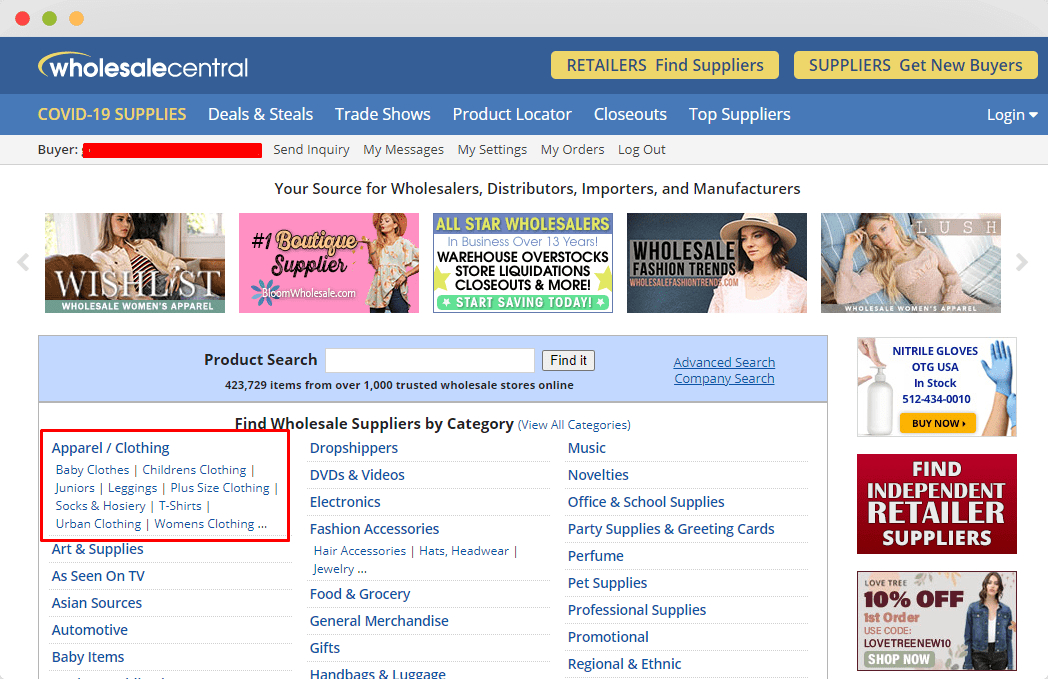Open Womens Clothing subcategory
Image resolution: width=1048 pixels, height=679 pixels.
click(205, 524)
